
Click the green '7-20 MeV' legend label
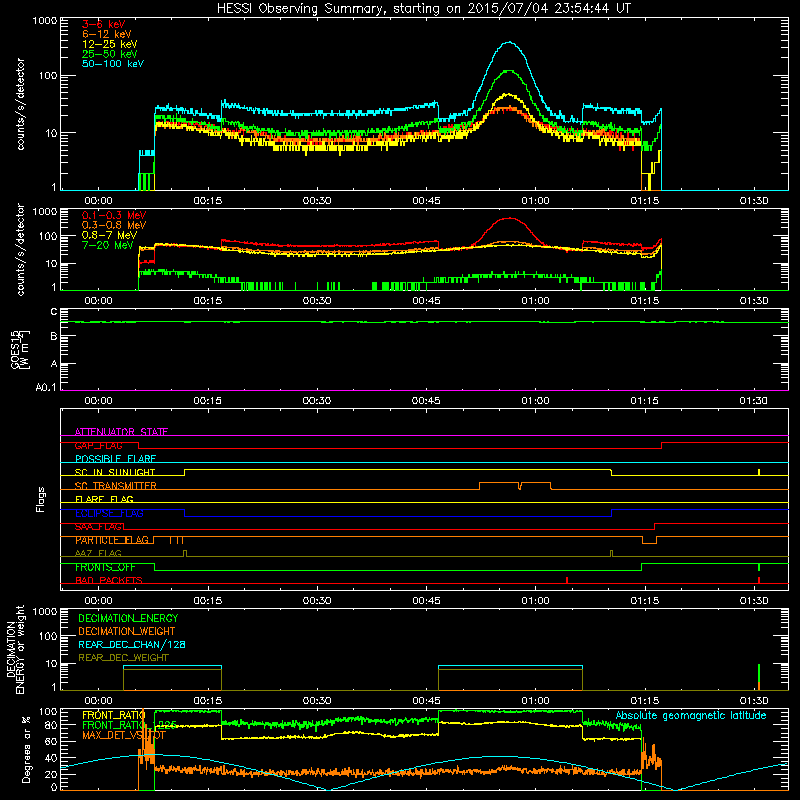[x=107, y=245]
